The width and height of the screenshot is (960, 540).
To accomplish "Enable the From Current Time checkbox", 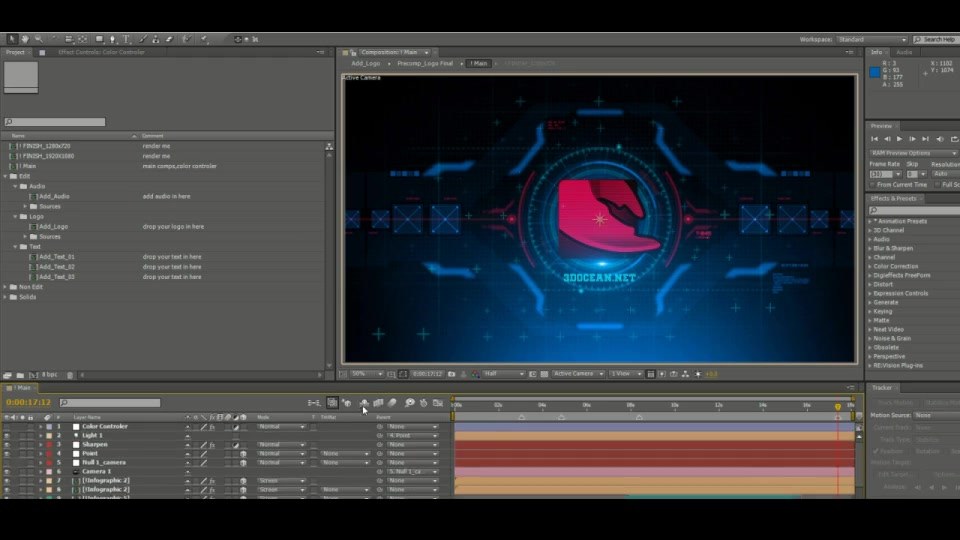I will pos(872,185).
